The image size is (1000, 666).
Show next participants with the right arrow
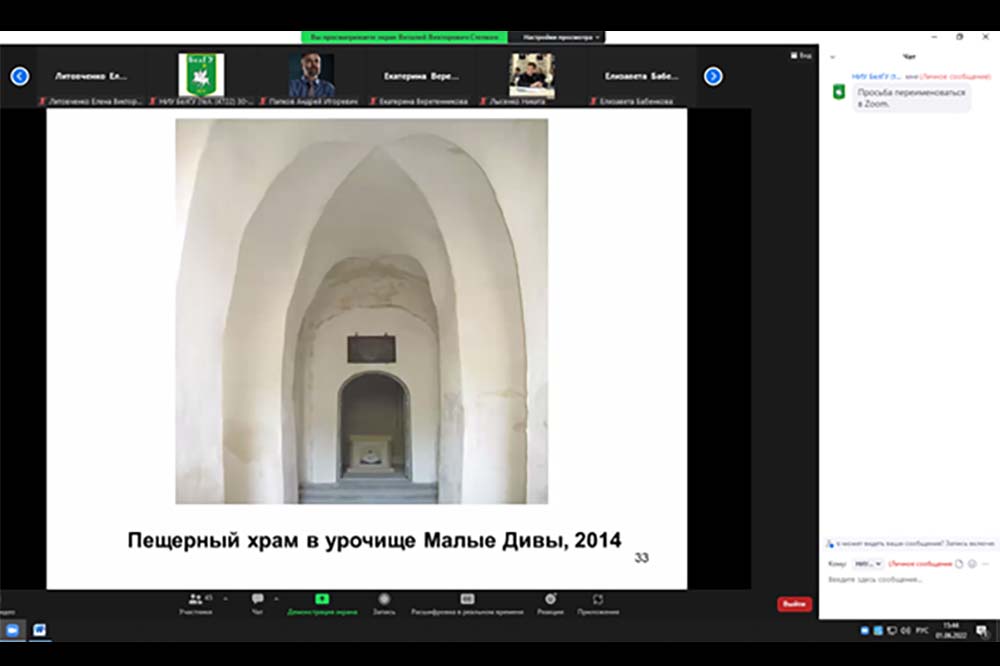click(x=713, y=76)
